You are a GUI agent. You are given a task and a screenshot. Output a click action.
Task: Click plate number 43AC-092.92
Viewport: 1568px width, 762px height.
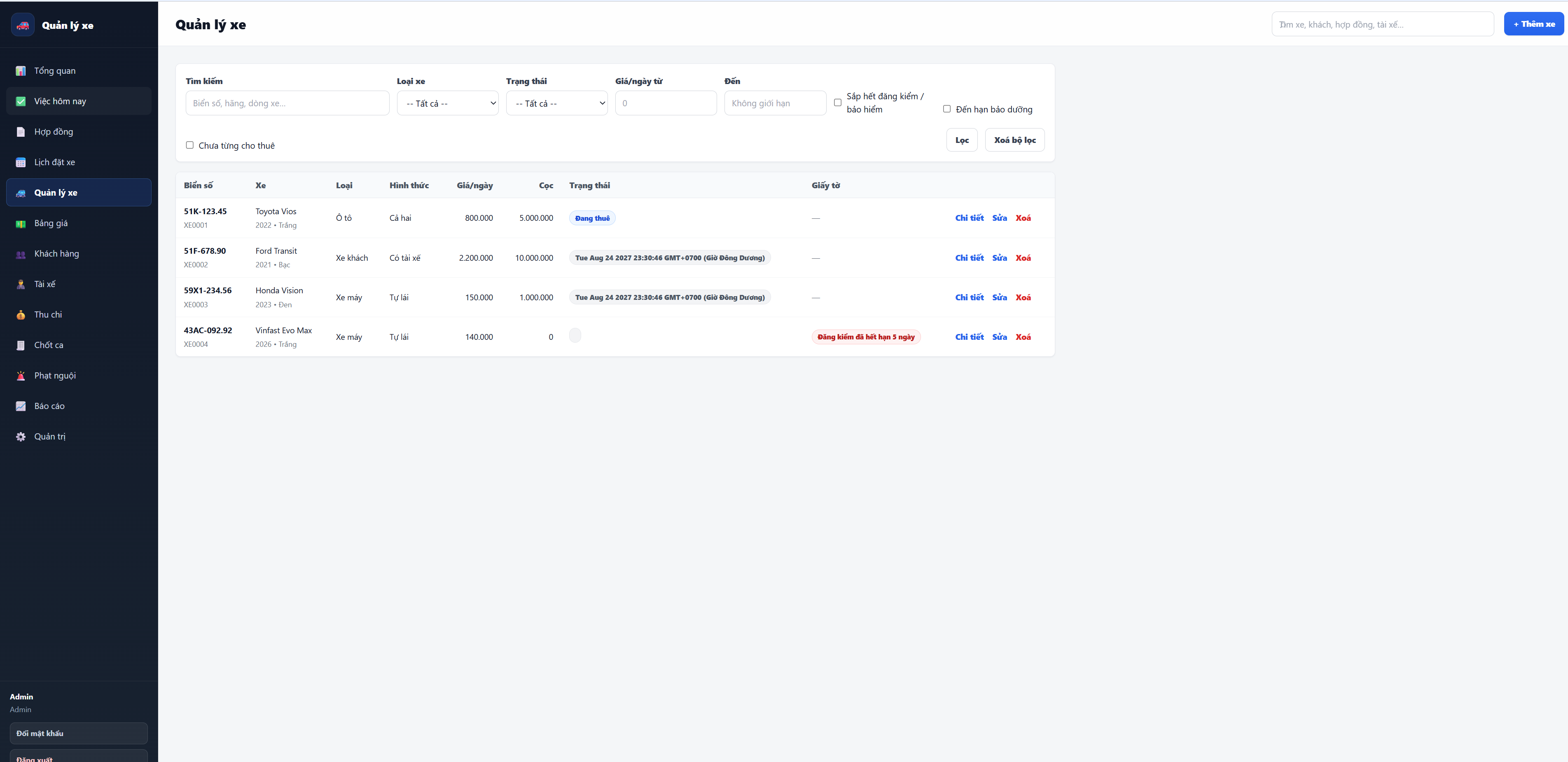208,330
